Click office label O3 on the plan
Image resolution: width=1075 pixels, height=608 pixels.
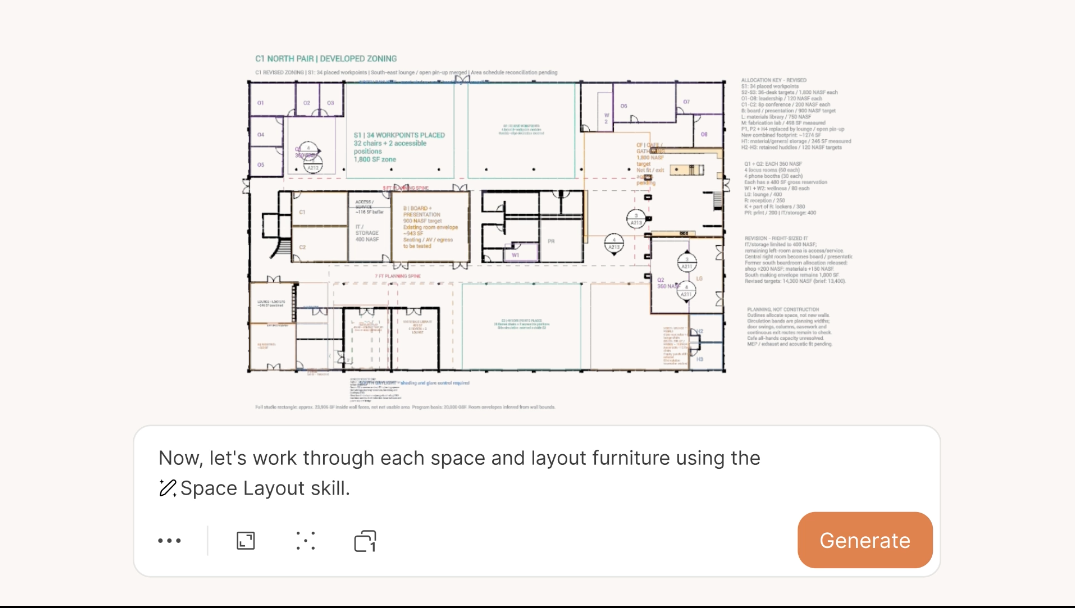[x=330, y=103]
